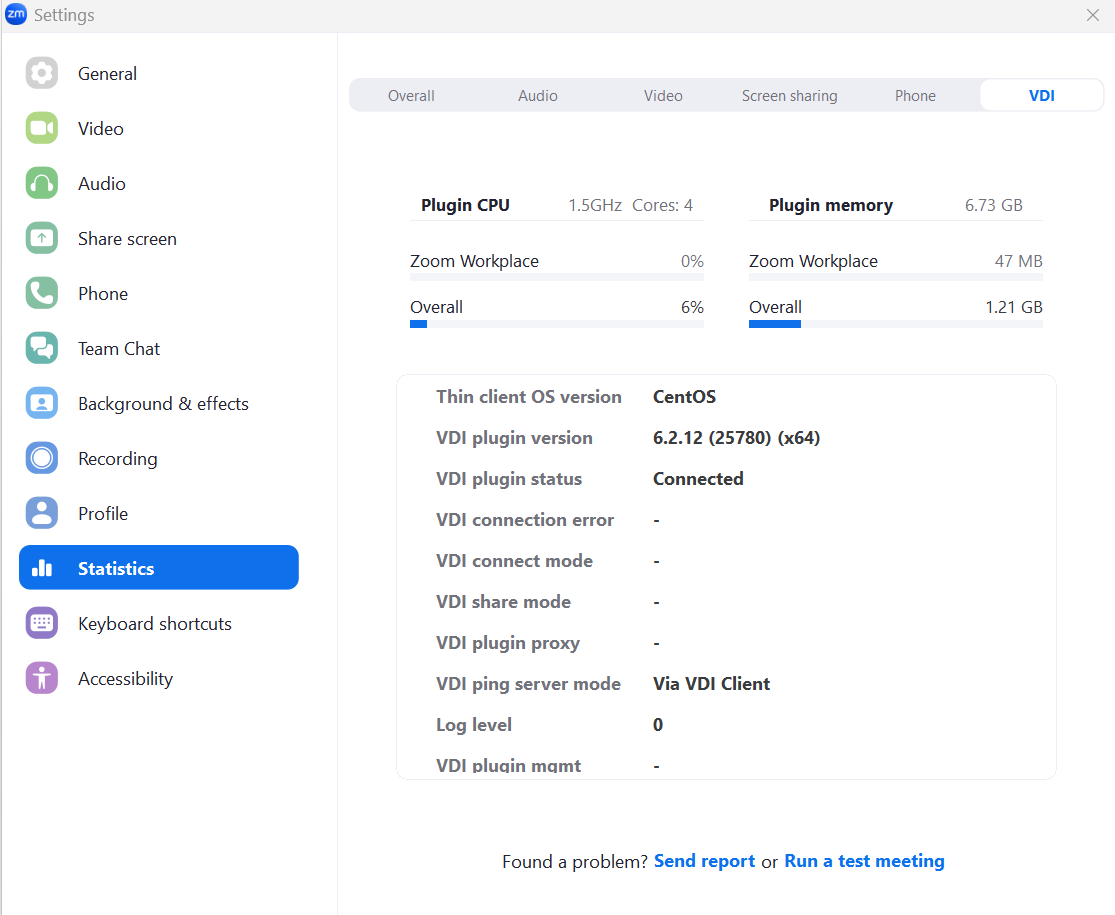The image size is (1115, 915).
Task: Open the Phone statistics tab
Action: tap(915, 95)
